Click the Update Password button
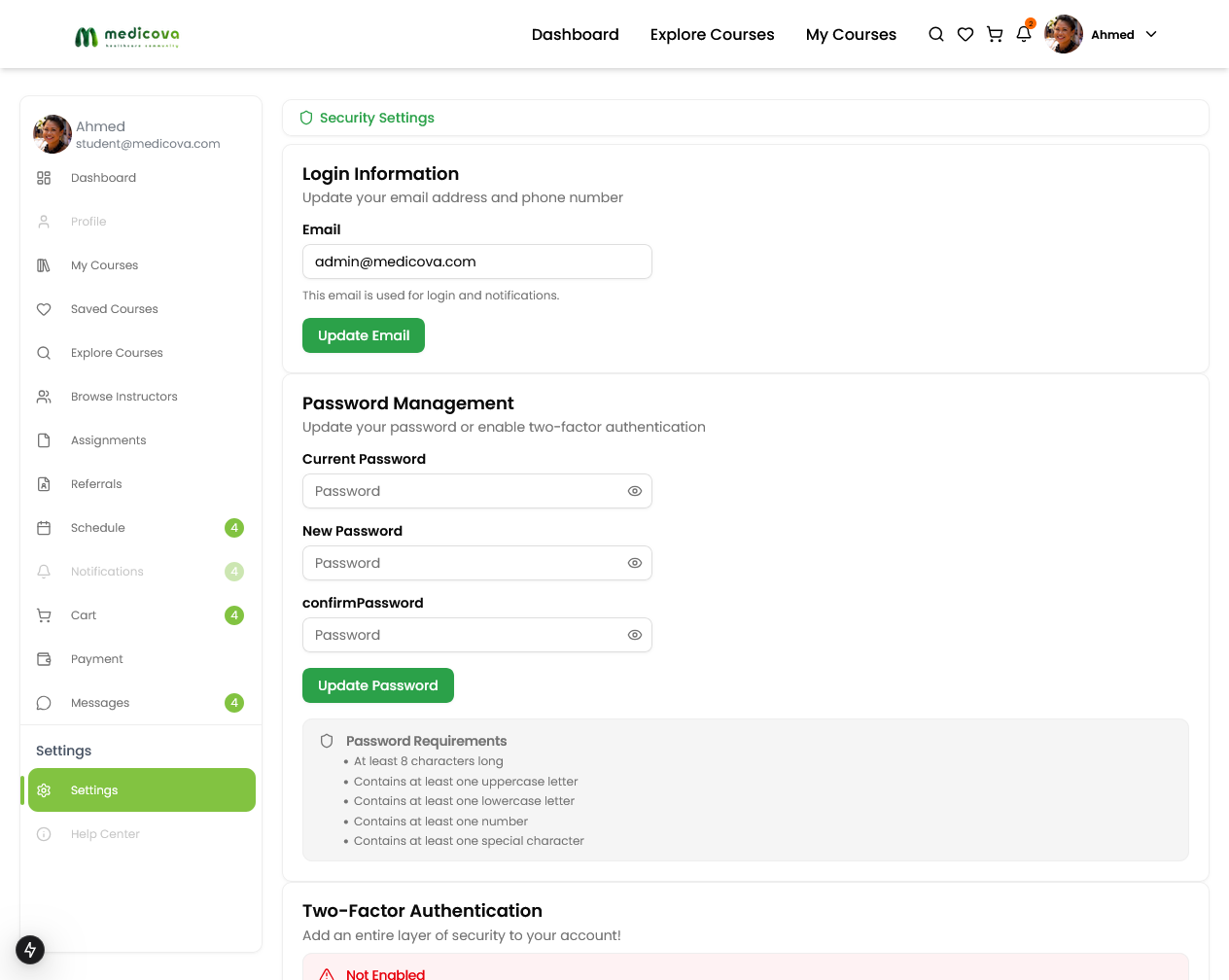Image resolution: width=1229 pixels, height=980 pixels. click(378, 685)
